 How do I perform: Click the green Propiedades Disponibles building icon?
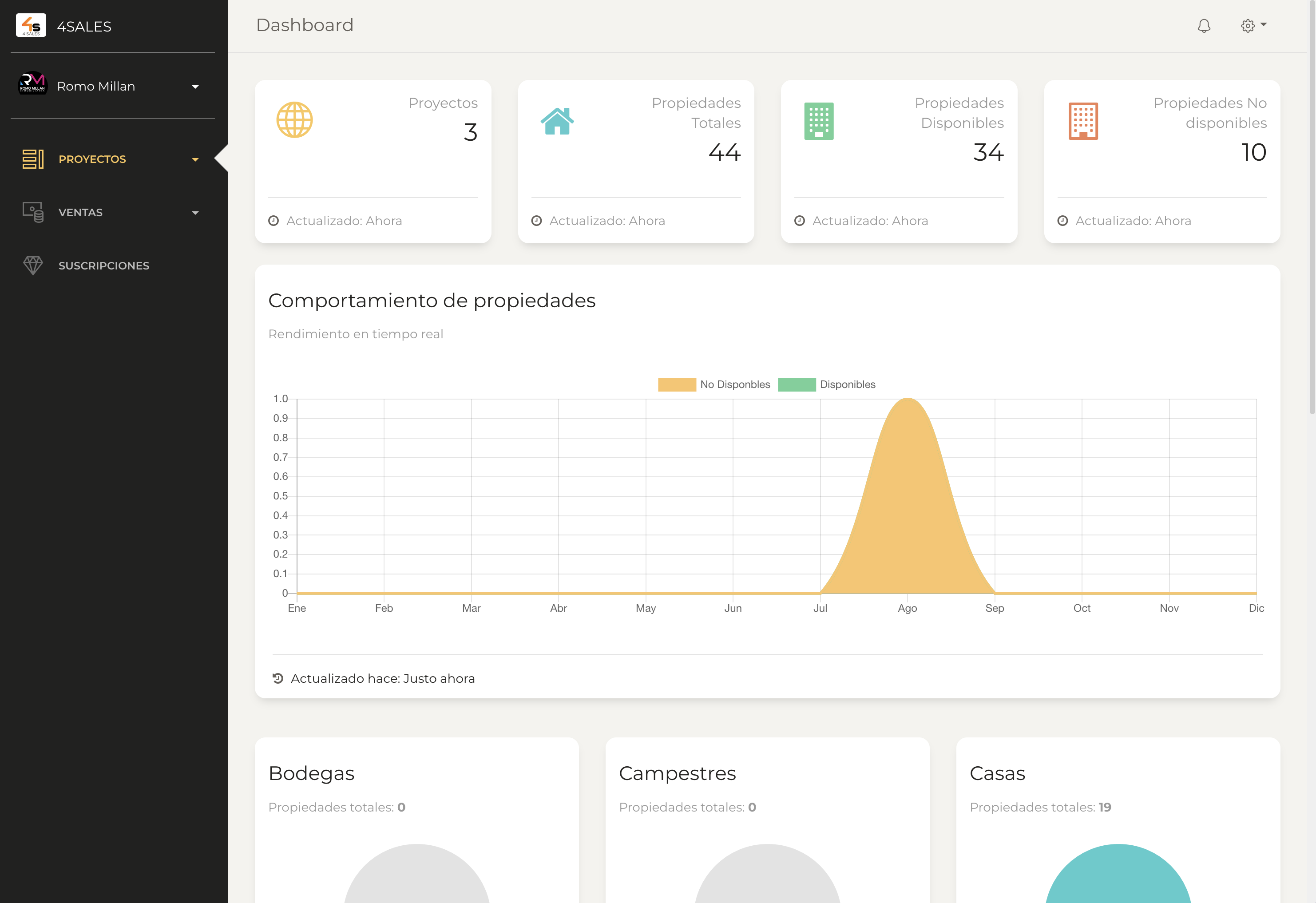(x=819, y=121)
